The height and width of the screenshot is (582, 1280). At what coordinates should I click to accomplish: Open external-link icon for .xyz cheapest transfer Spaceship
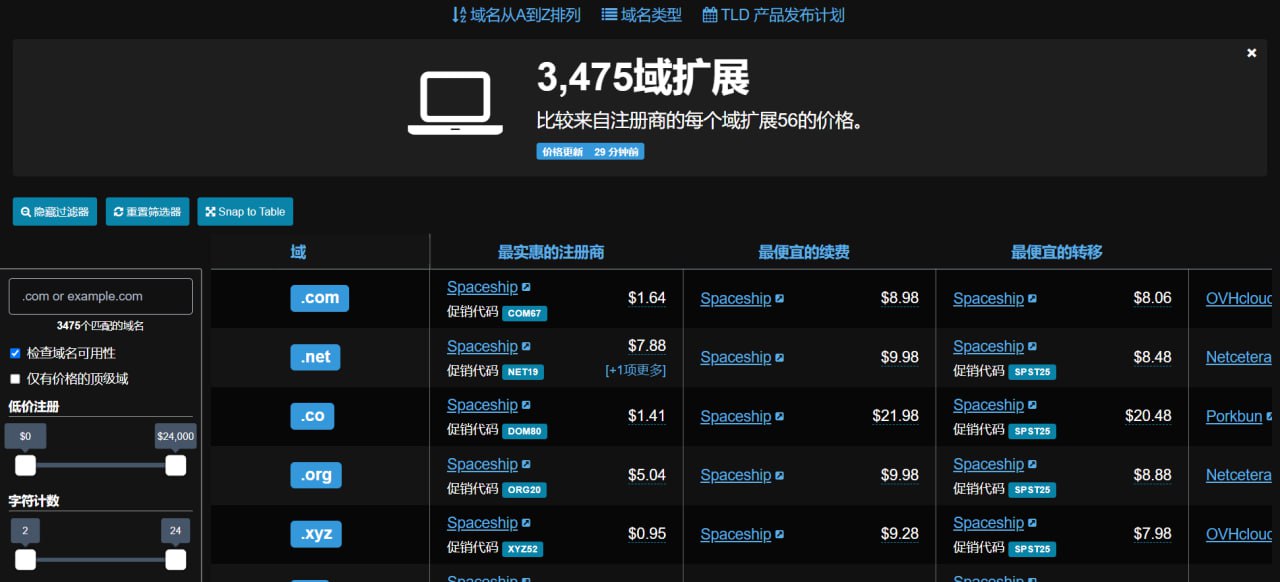point(1032,523)
